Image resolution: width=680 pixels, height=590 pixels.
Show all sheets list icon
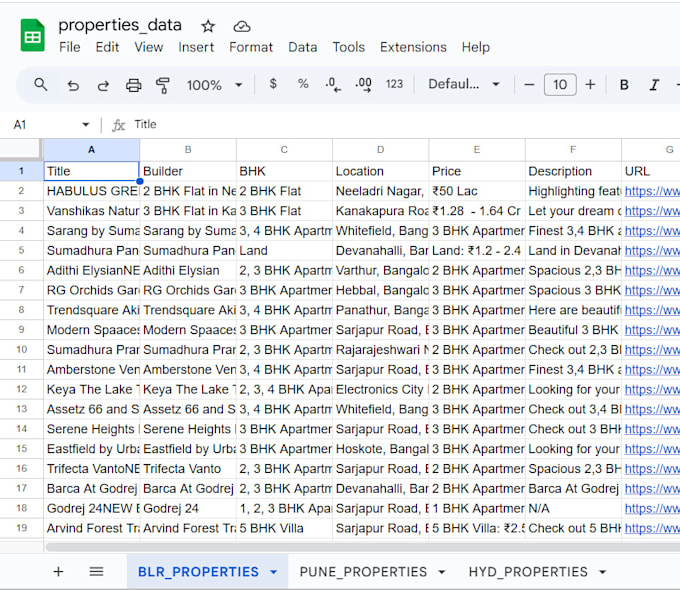pyautogui.click(x=96, y=571)
